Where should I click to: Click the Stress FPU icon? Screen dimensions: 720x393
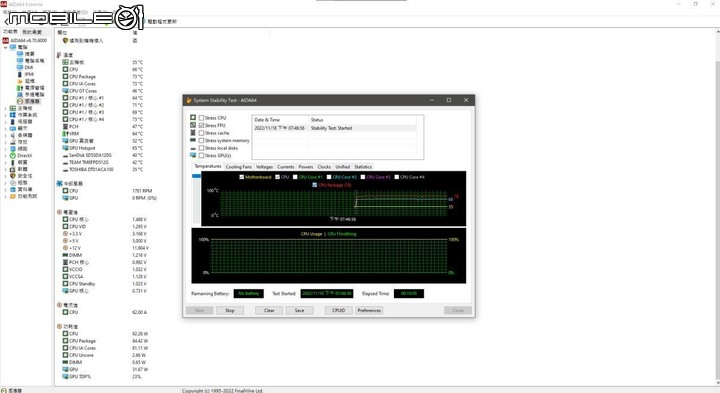click(x=193, y=125)
